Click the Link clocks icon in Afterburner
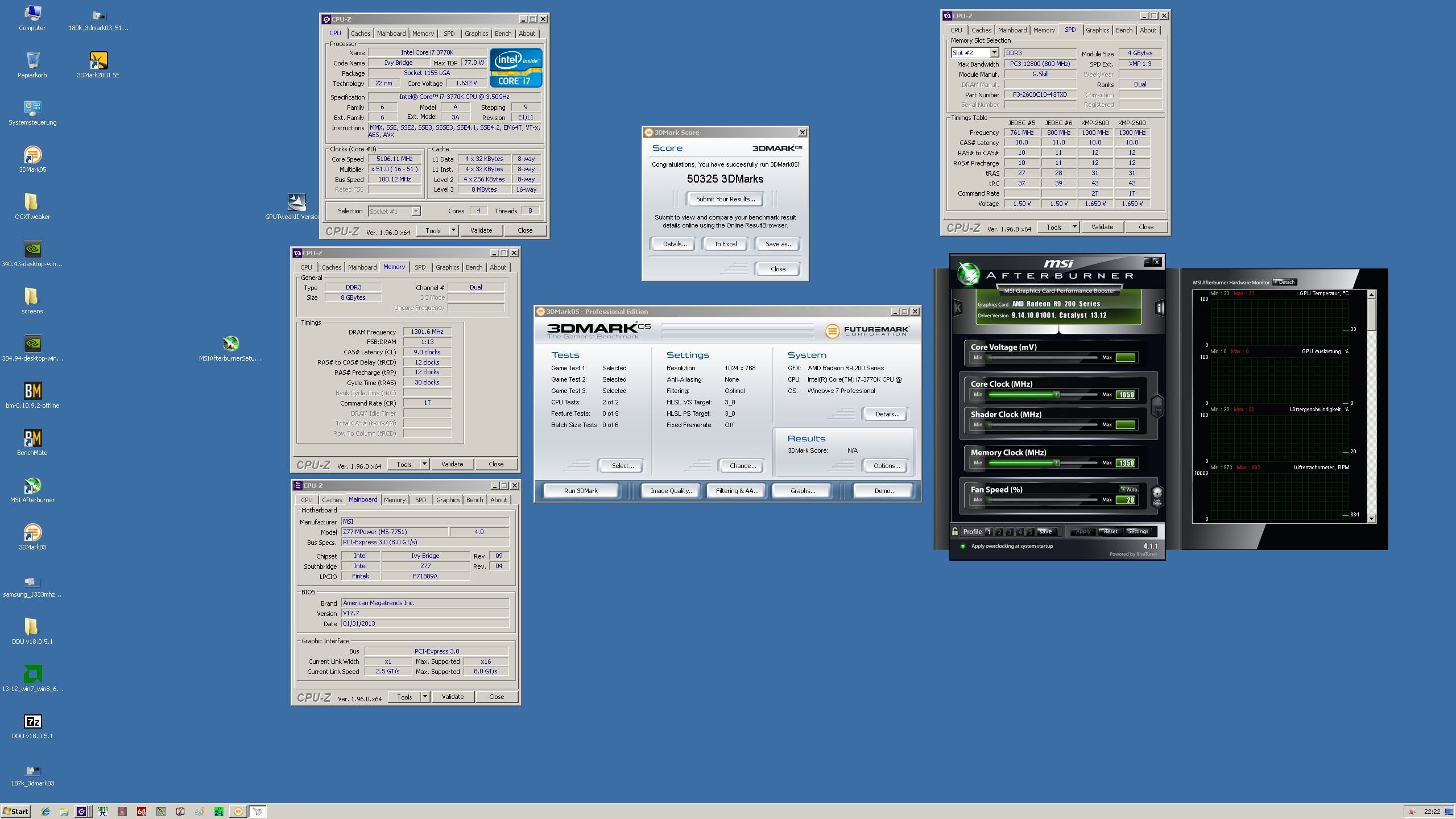Image resolution: width=1456 pixels, height=819 pixels. (x=1157, y=406)
